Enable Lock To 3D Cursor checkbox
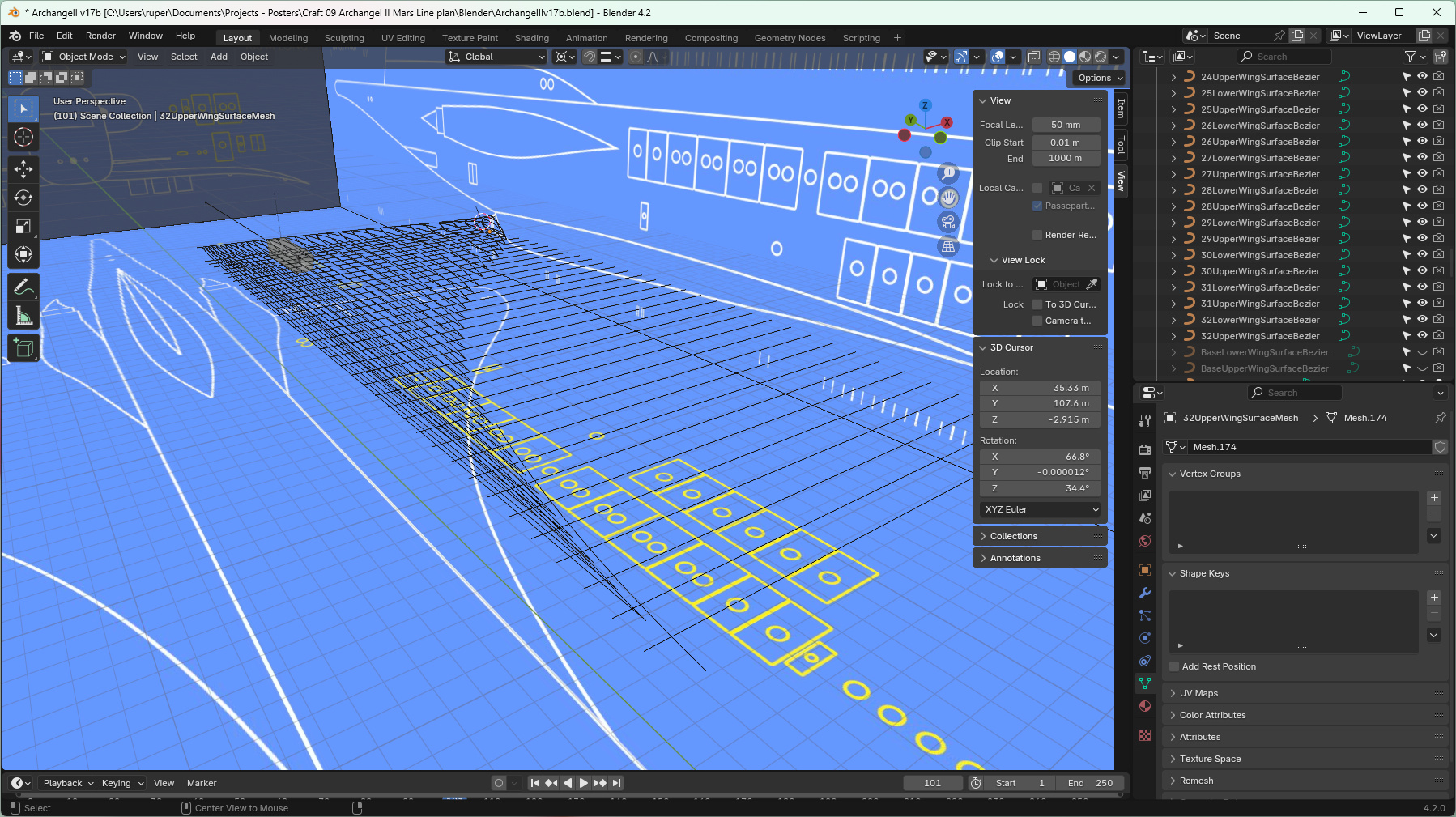The image size is (1456, 817). point(1037,304)
